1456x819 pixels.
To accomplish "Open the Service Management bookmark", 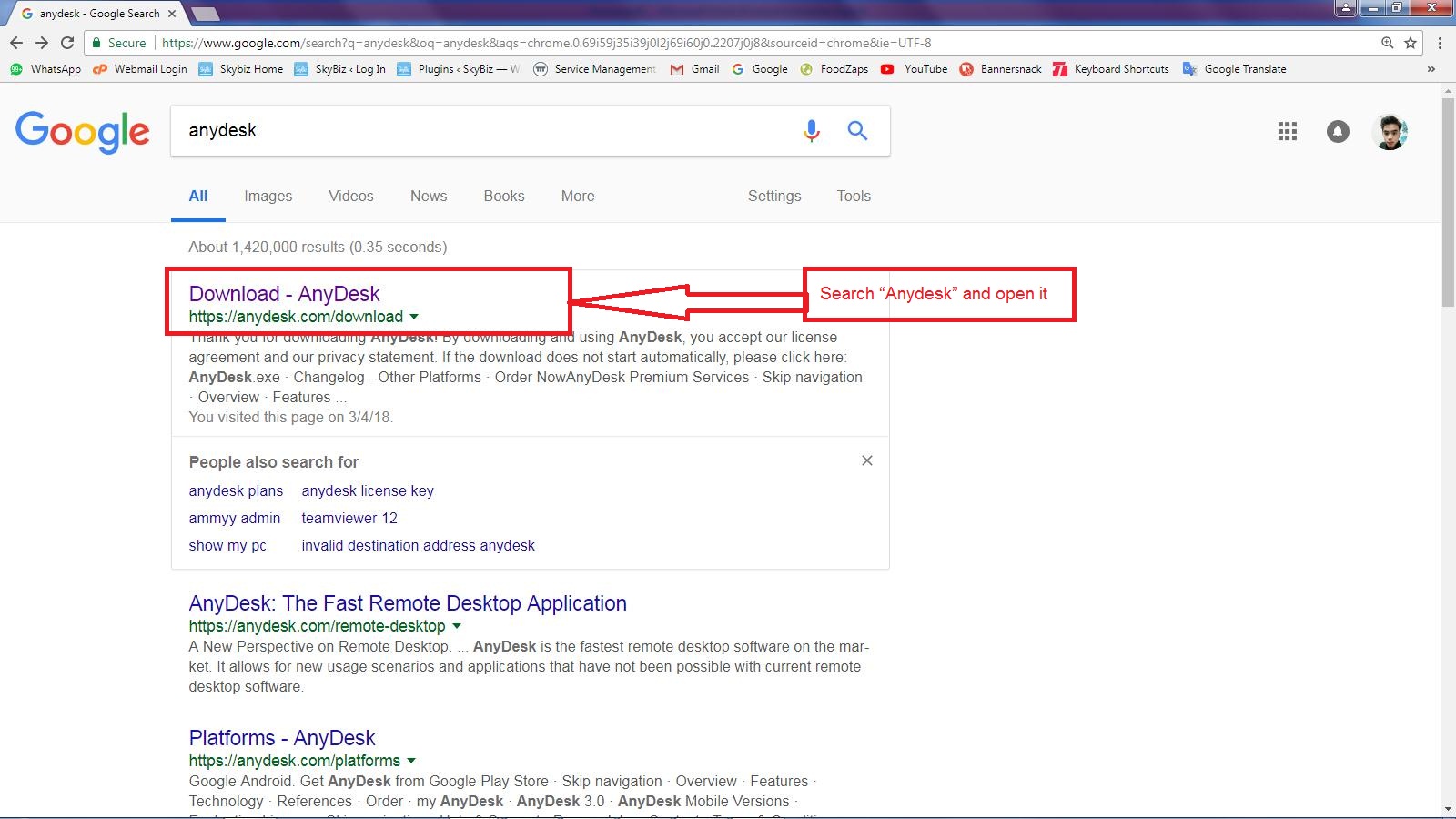I will coord(594,69).
